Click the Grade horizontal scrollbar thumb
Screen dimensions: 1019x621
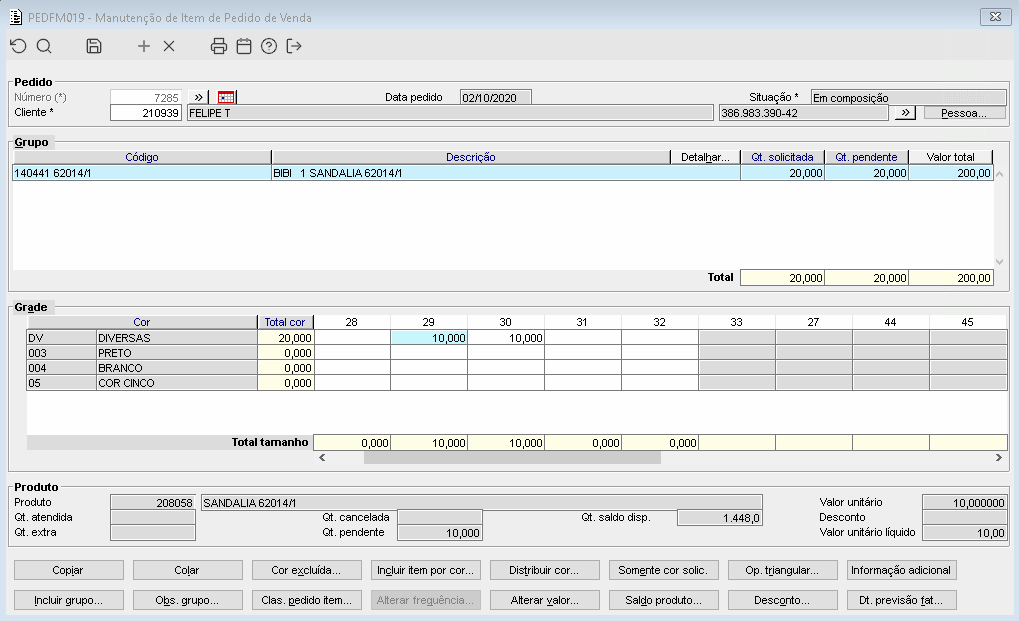(x=512, y=458)
